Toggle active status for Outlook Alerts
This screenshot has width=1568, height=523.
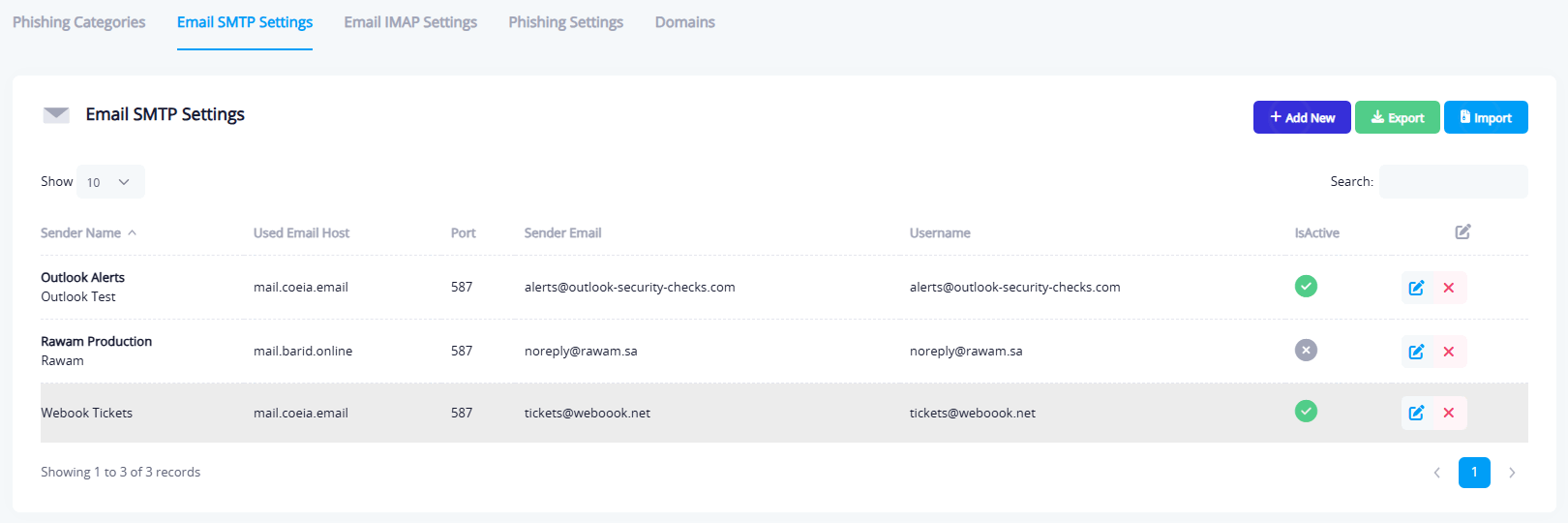1306,287
